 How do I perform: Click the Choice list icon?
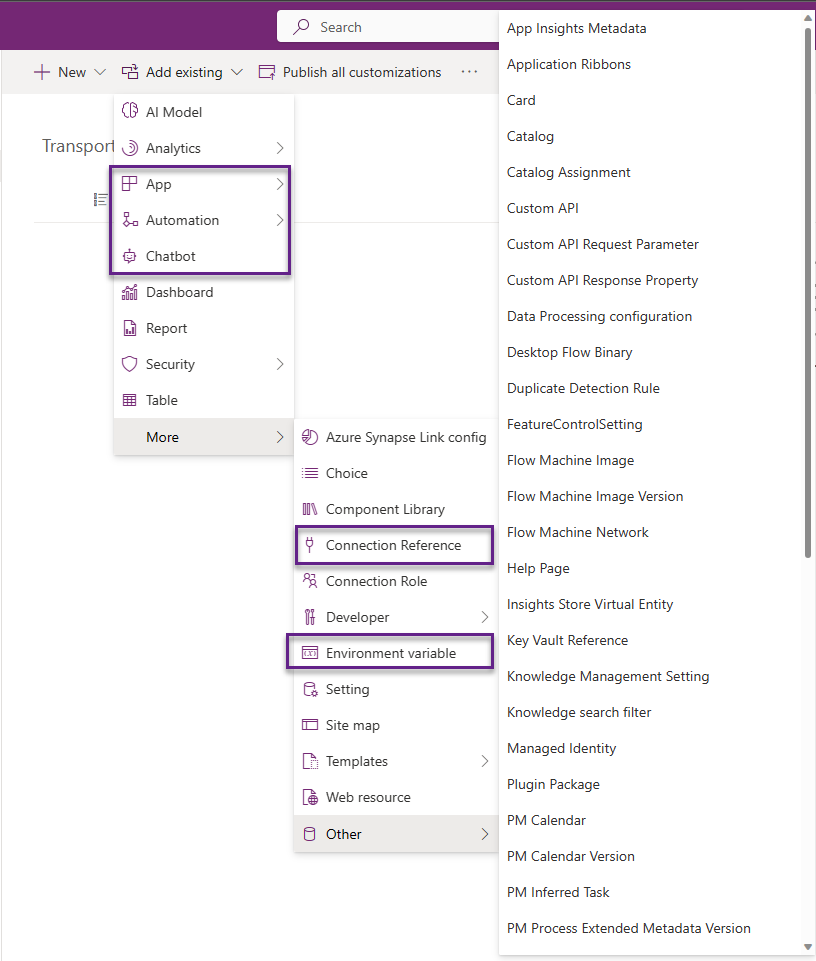pyautogui.click(x=310, y=473)
